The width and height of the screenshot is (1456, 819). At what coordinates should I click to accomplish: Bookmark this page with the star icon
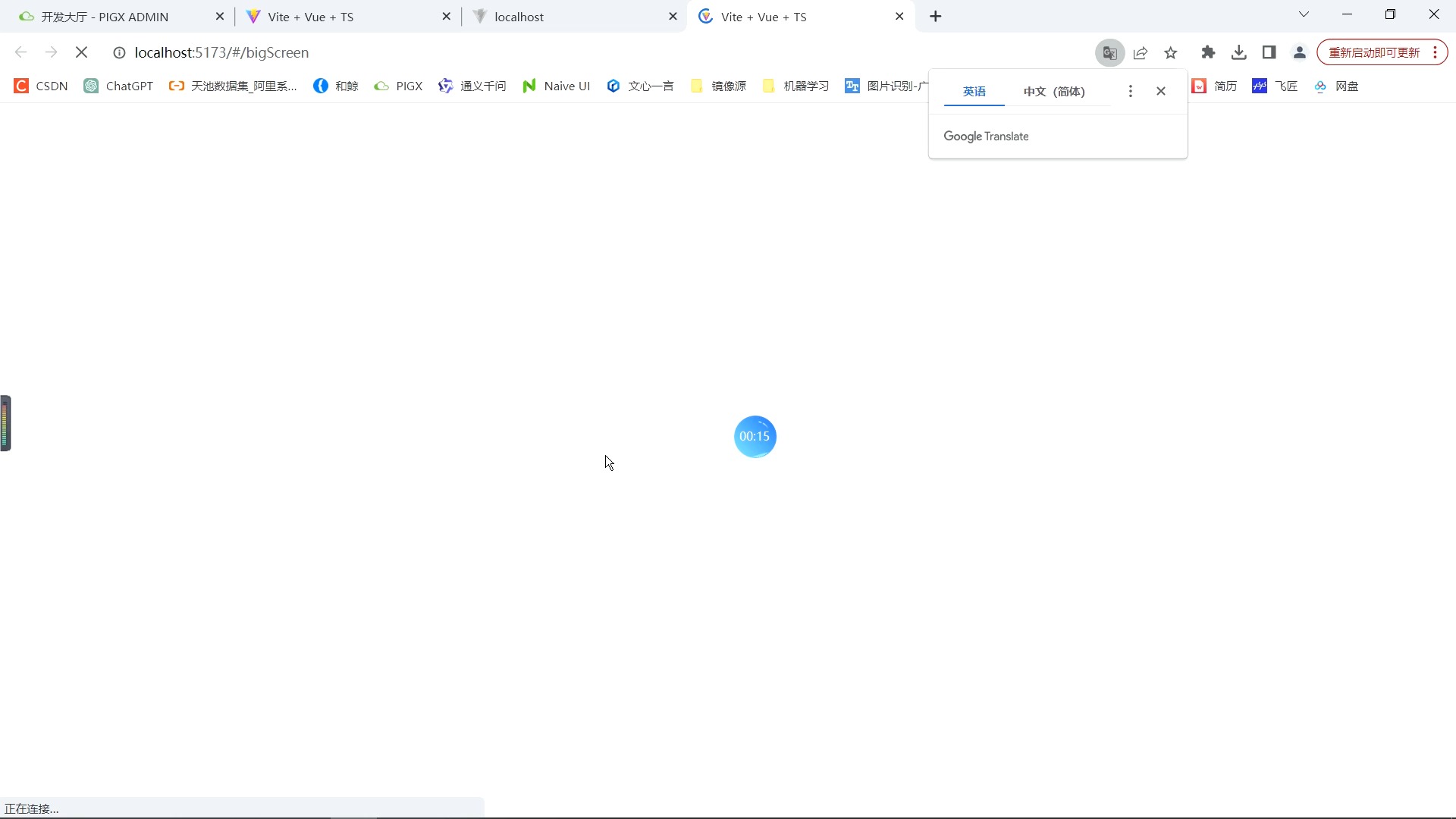[x=1171, y=52]
